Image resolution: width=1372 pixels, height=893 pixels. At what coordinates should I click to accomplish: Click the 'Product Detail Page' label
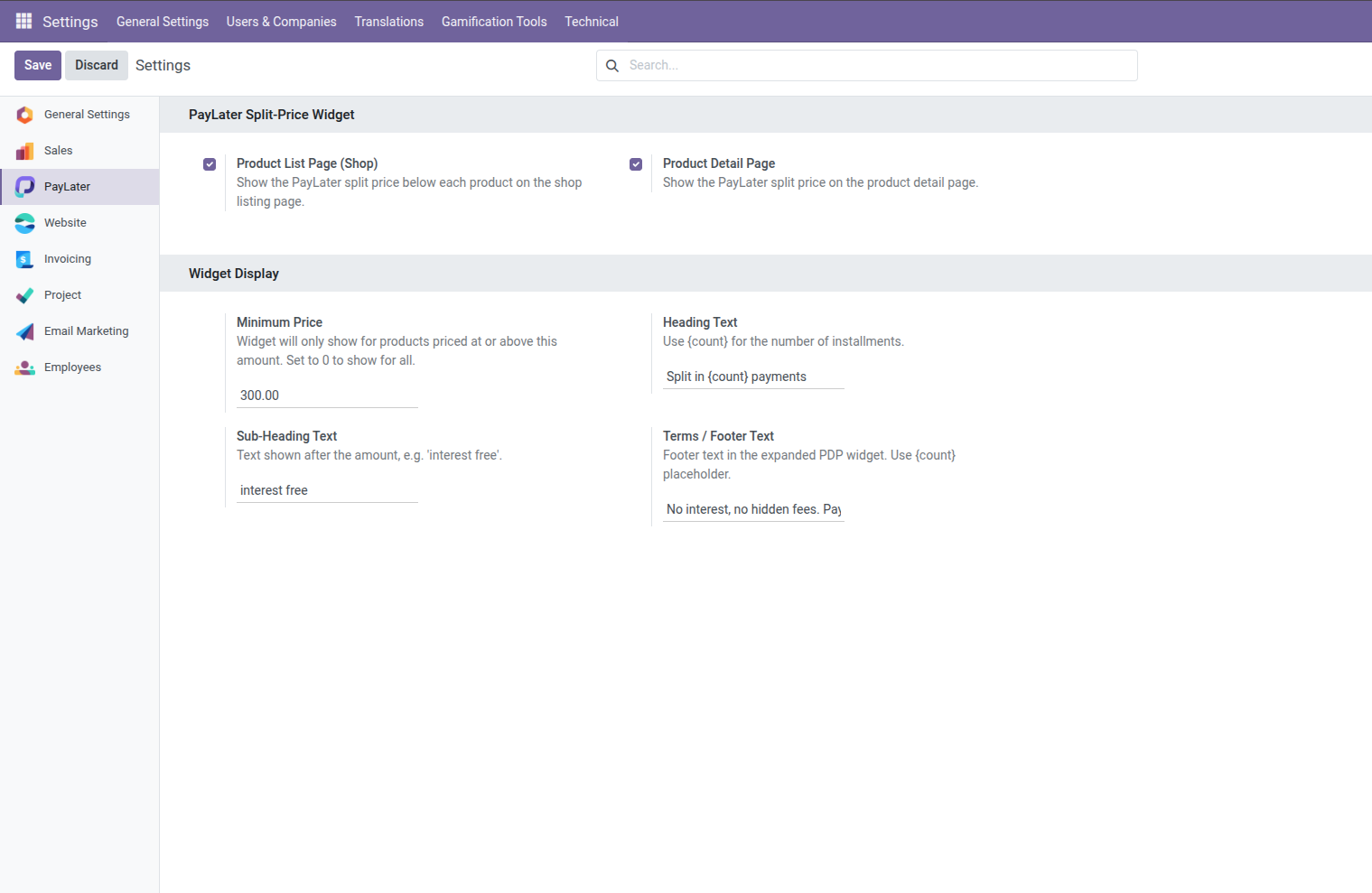[719, 163]
